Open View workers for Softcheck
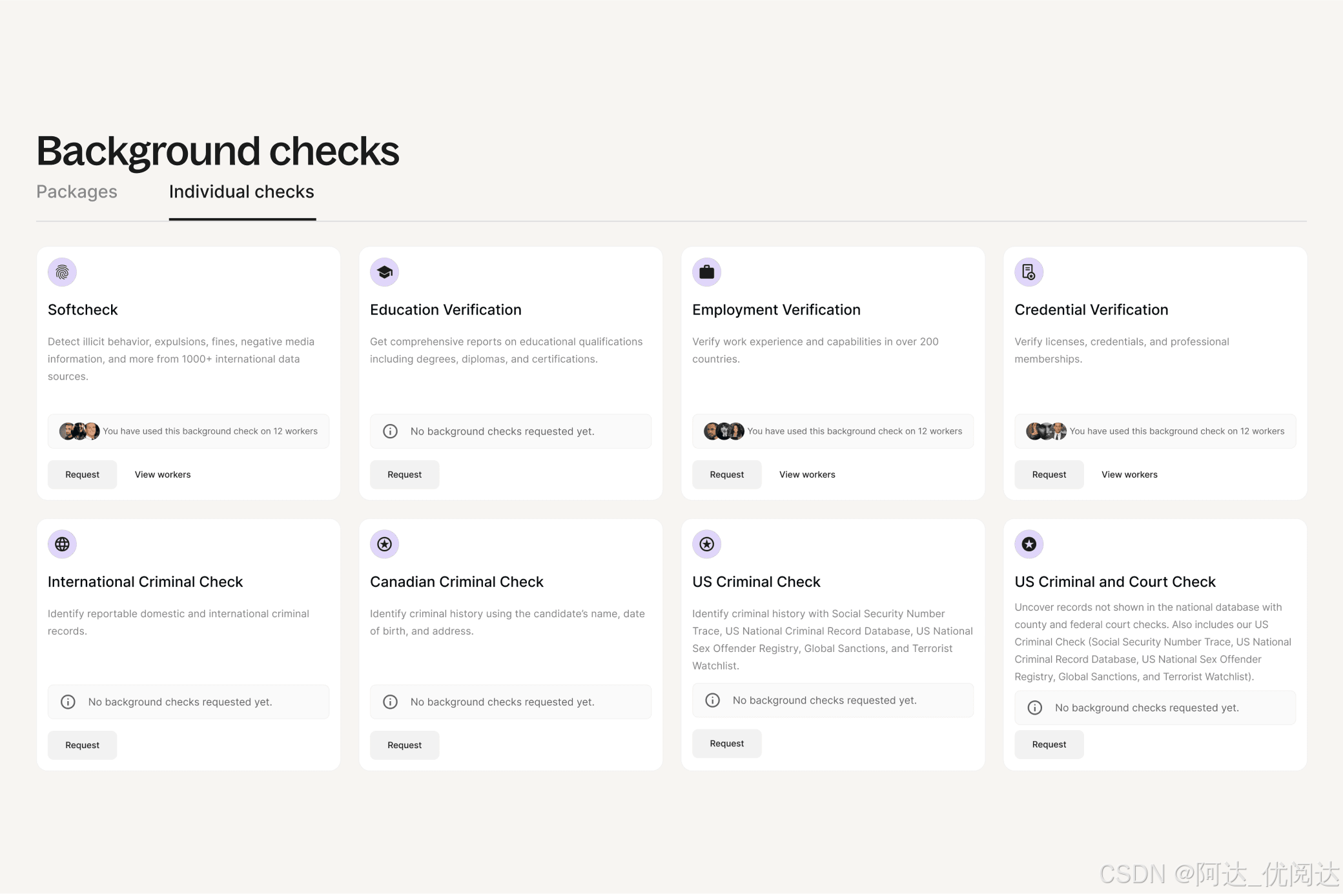The image size is (1343, 896). tap(163, 474)
